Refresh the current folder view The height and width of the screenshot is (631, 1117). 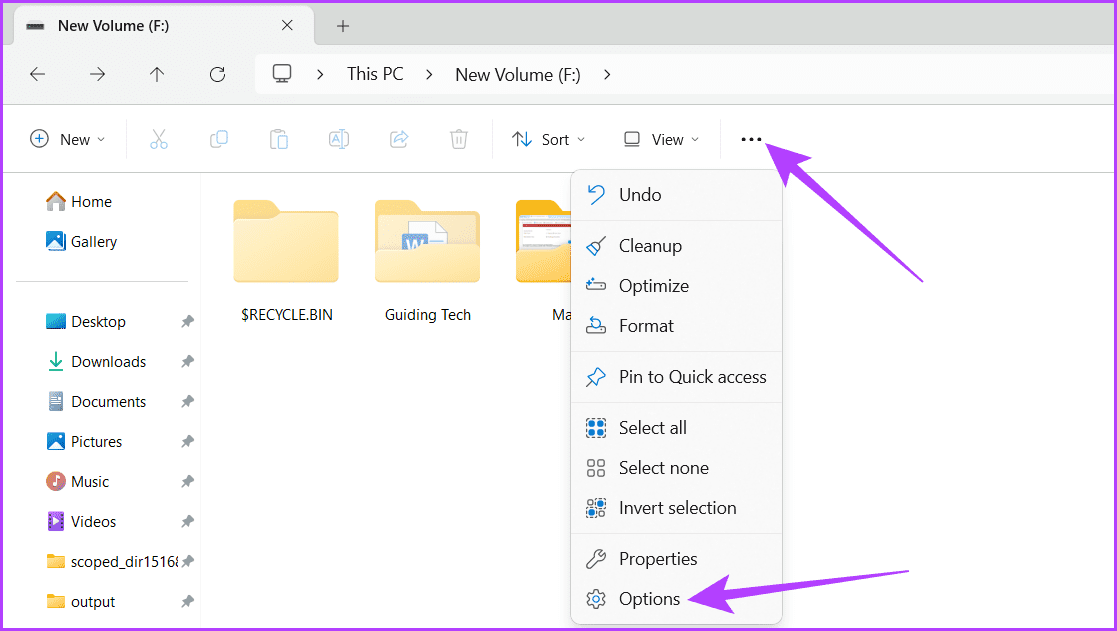point(217,73)
